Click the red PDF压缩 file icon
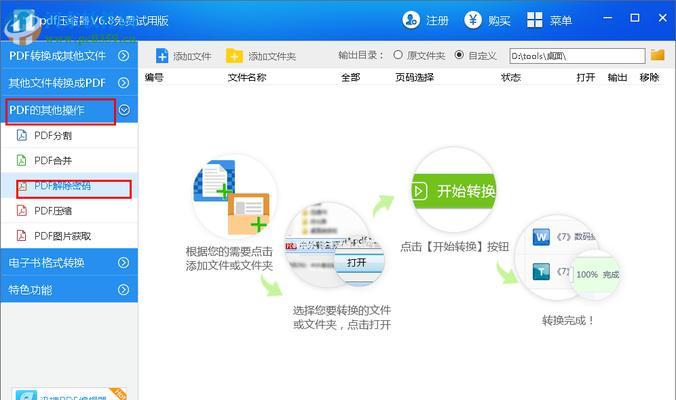The image size is (676, 400). click(22, 210)
